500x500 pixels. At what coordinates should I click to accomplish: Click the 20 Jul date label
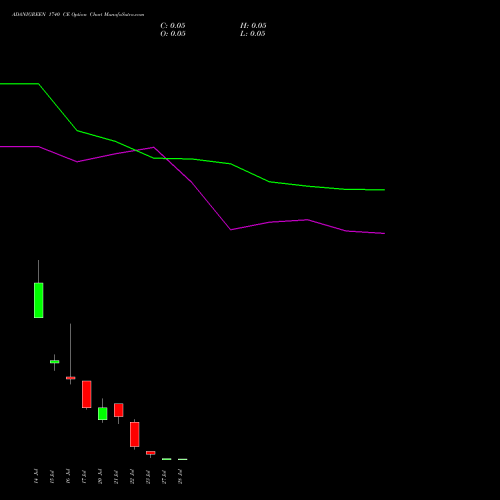tap(100, 476)
